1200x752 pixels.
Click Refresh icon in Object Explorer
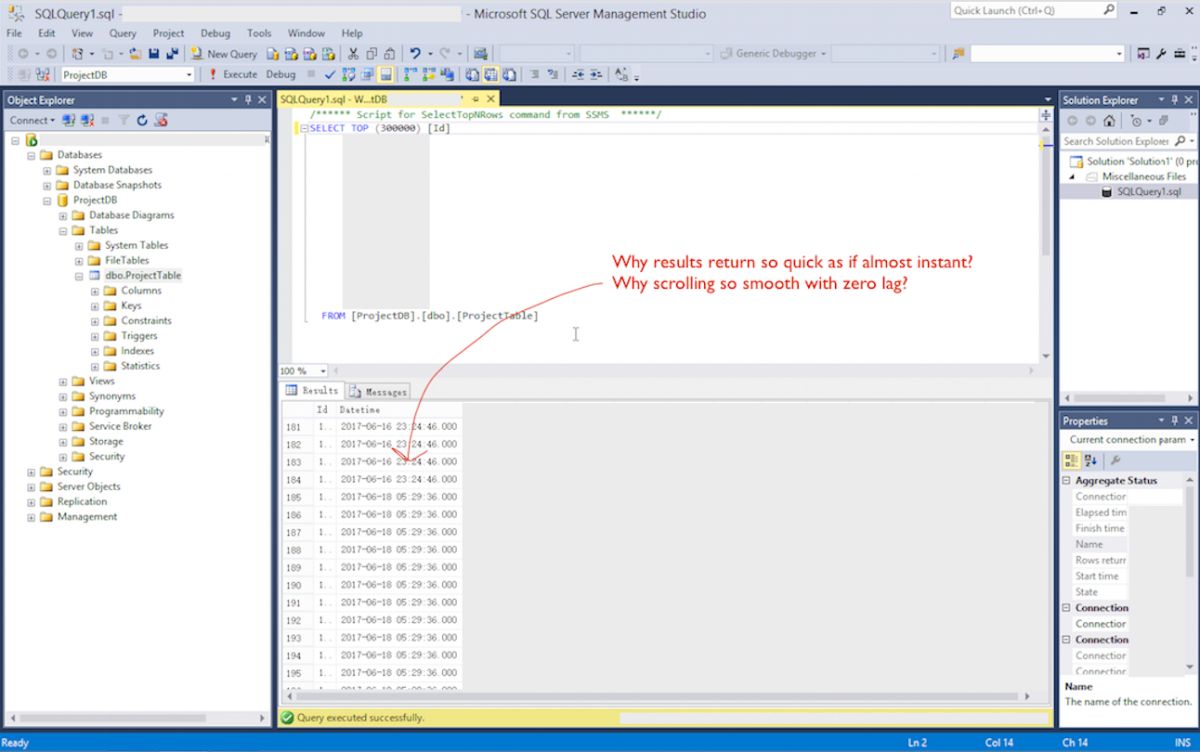pos(142,120)
